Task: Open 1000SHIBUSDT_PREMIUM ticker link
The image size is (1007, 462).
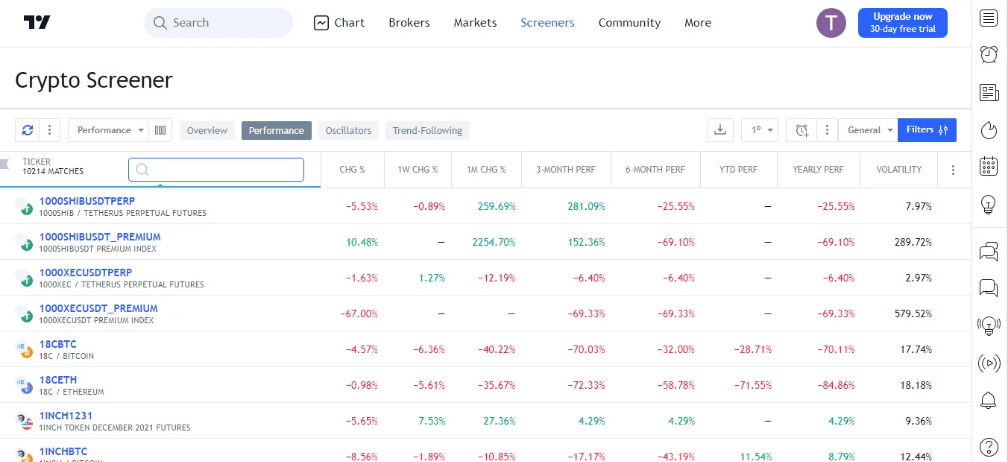Action: tap(100, 237)
